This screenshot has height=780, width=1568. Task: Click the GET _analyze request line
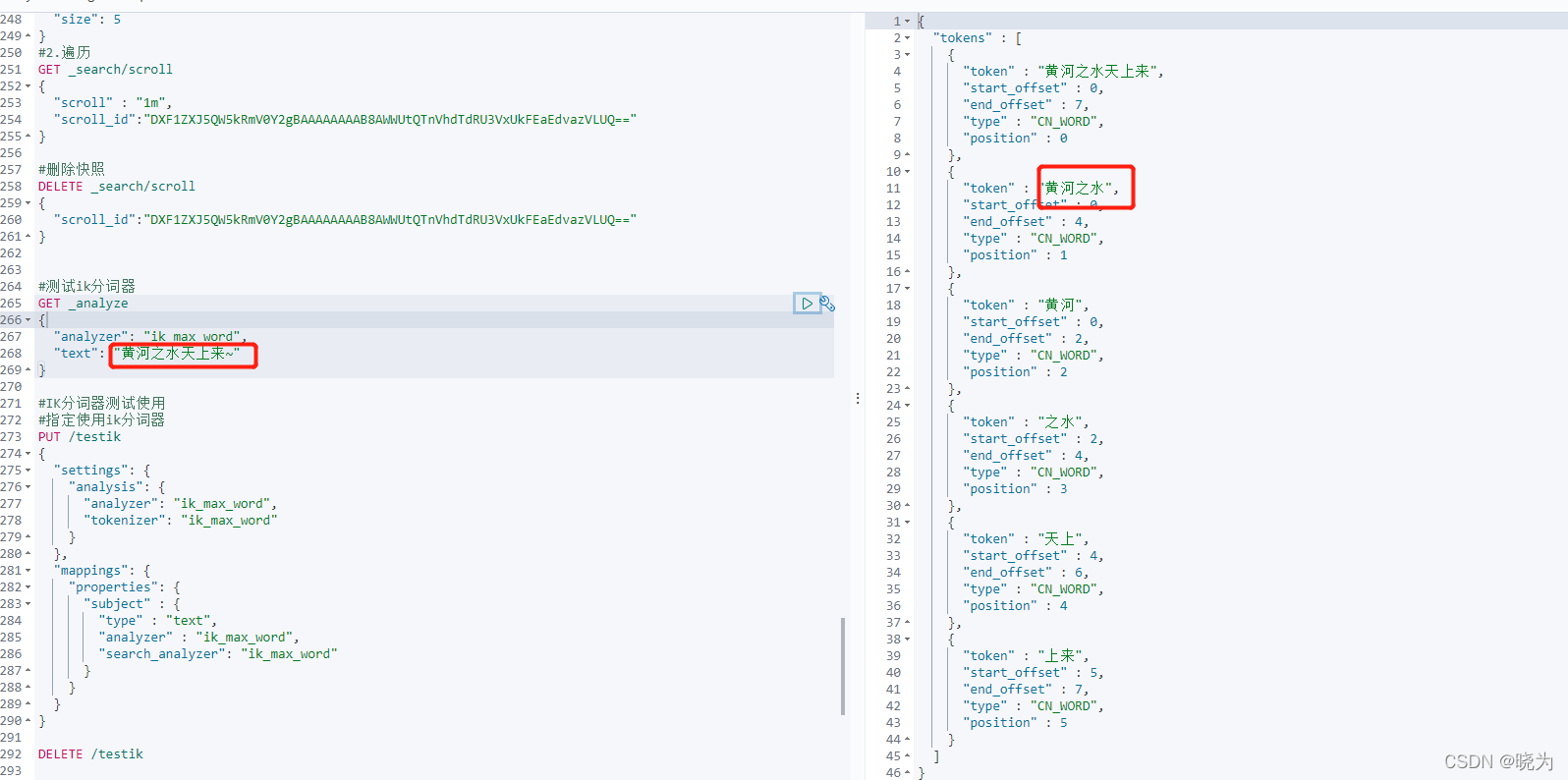point(83,304)
